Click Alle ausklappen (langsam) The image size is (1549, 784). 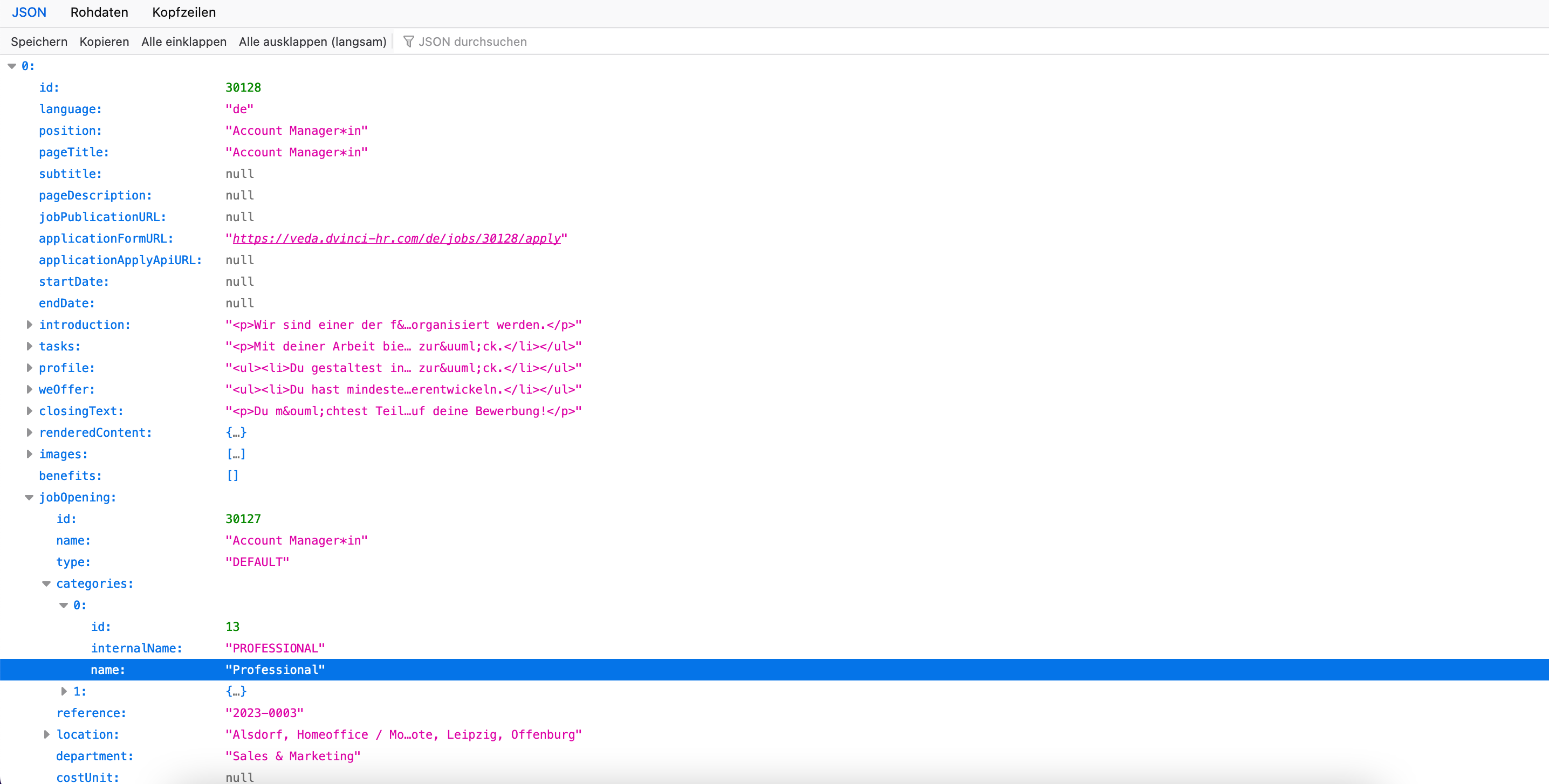(313, 42)
